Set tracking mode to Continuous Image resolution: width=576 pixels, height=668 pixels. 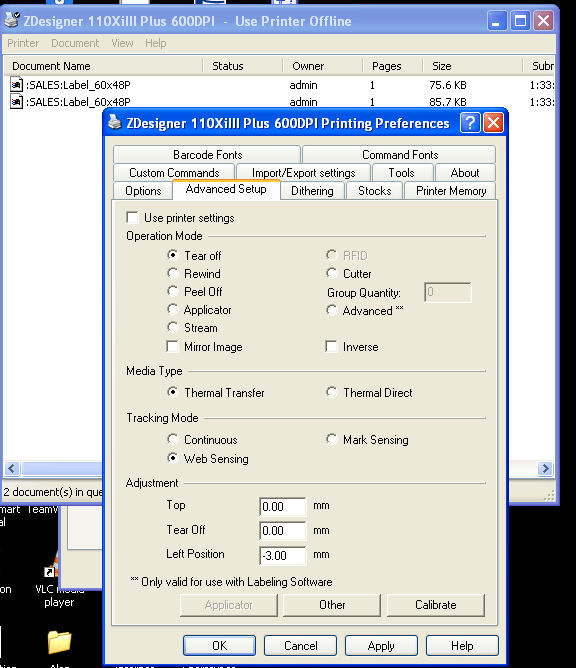click(172, 439)
